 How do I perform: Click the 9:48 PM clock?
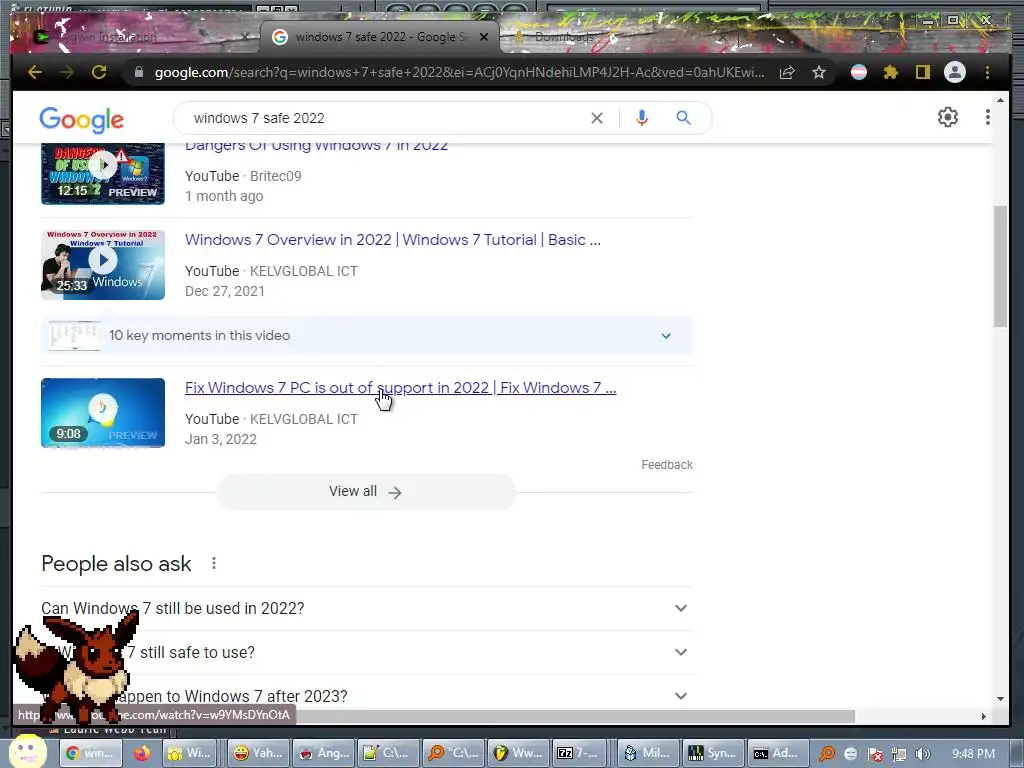[974, 754]
